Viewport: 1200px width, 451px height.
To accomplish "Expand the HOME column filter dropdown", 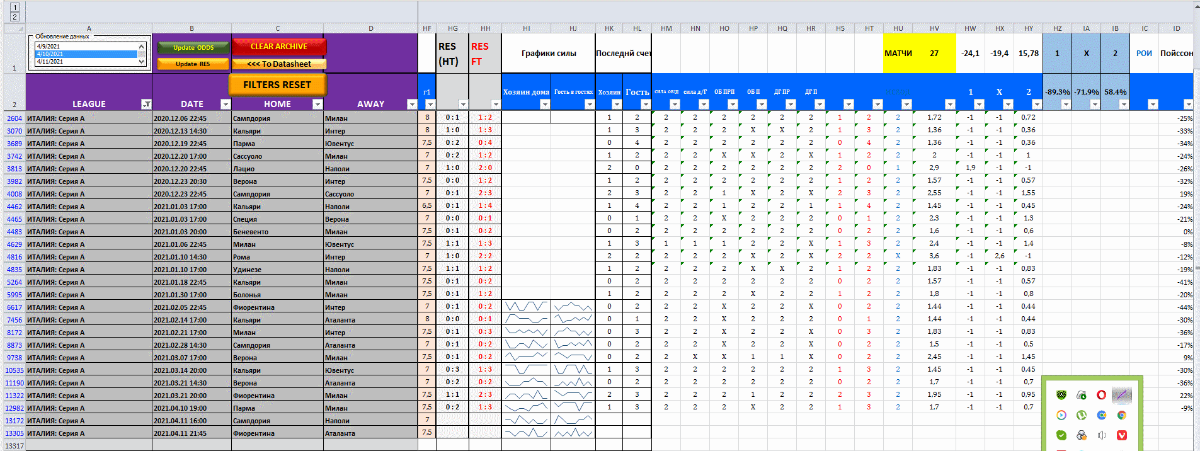I will click(314, 104).
